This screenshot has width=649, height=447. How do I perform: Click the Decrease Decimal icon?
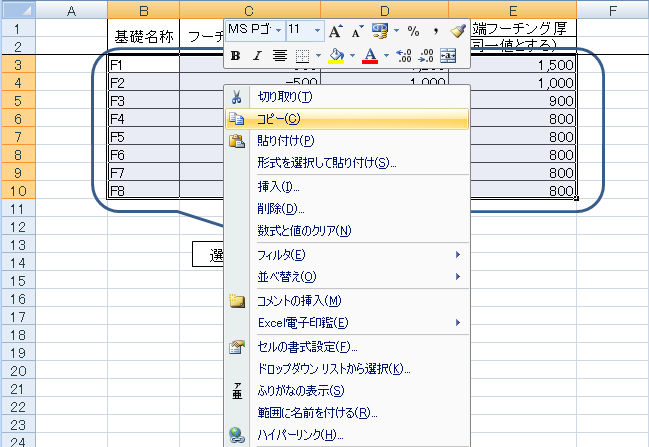[427, 55]
